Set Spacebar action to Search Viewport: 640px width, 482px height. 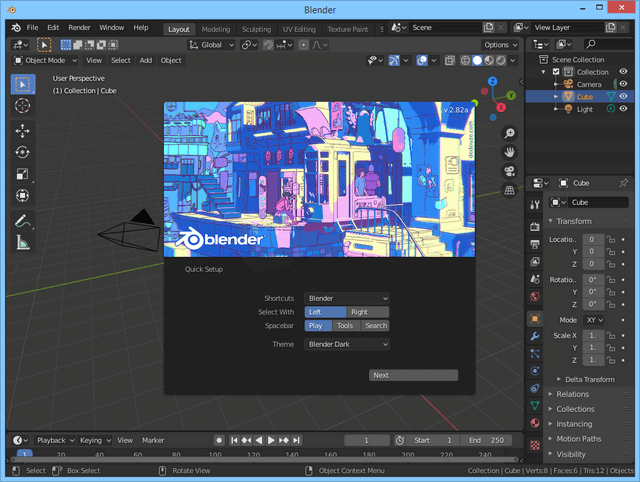coord(375,326)
